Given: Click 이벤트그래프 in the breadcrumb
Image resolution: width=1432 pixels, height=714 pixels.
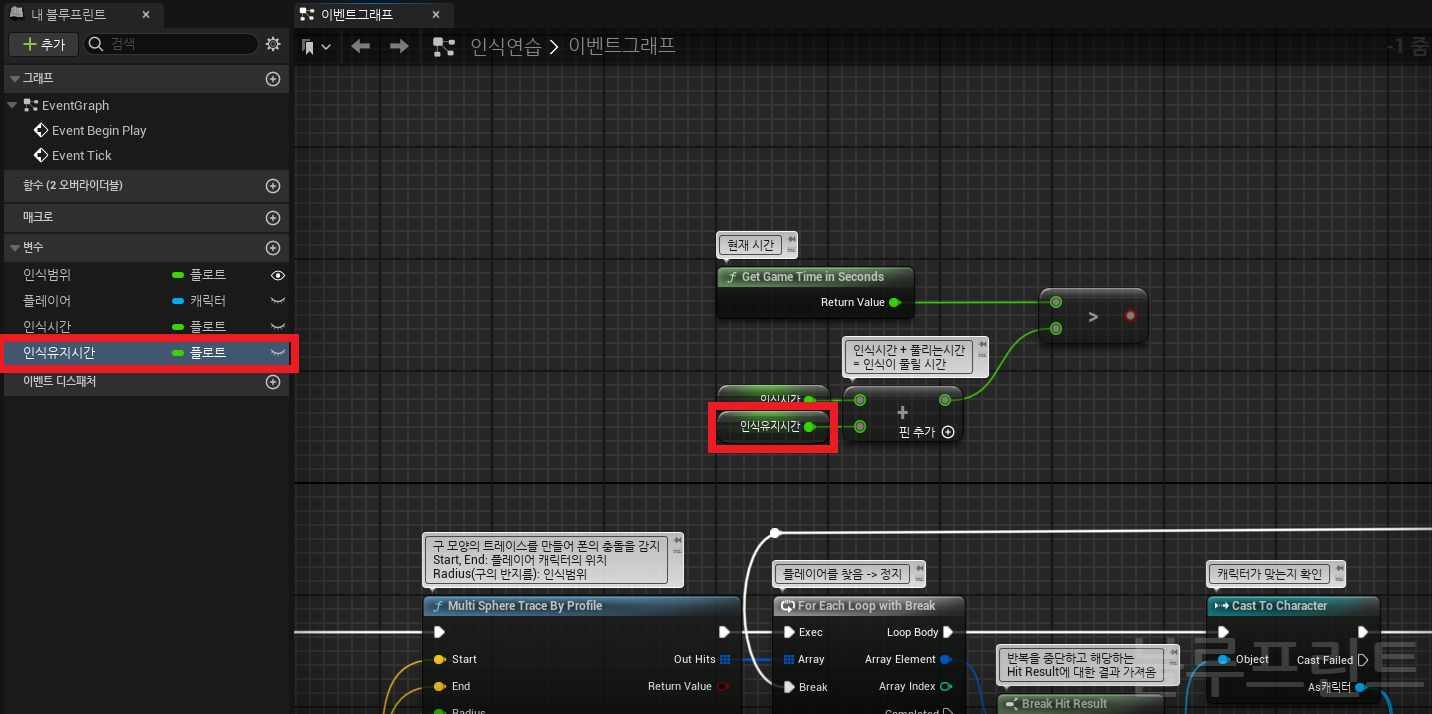Looking at the screenshot, I should click(622, 46).
